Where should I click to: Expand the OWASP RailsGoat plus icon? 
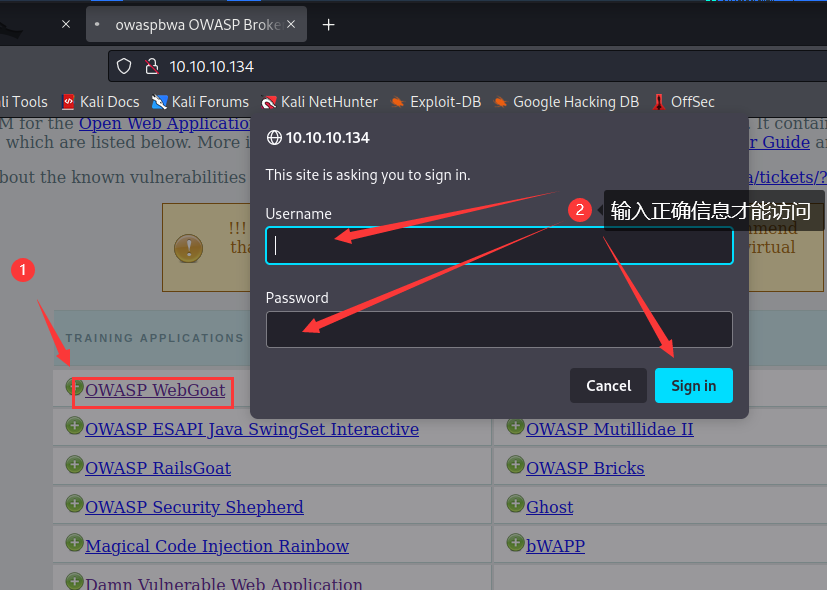74,465
